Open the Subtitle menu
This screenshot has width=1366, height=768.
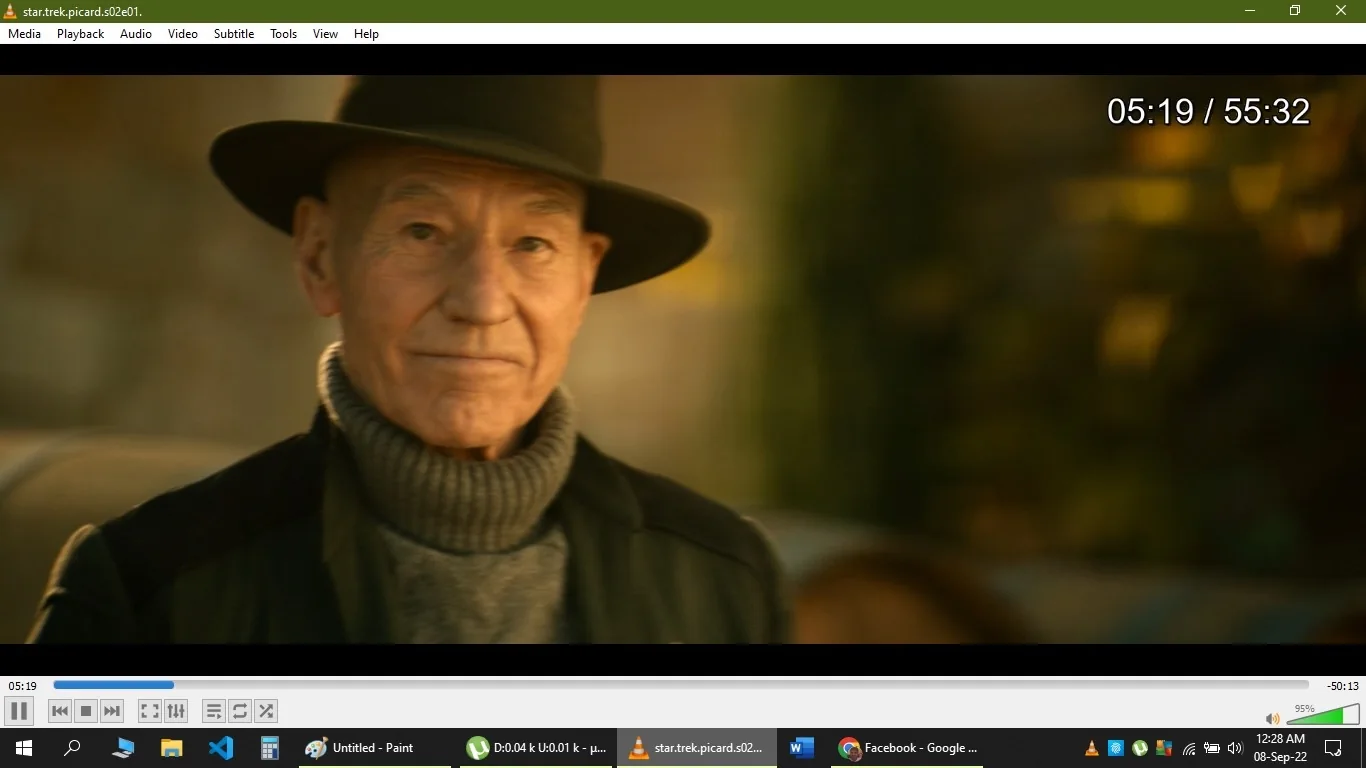click(234, 34)
